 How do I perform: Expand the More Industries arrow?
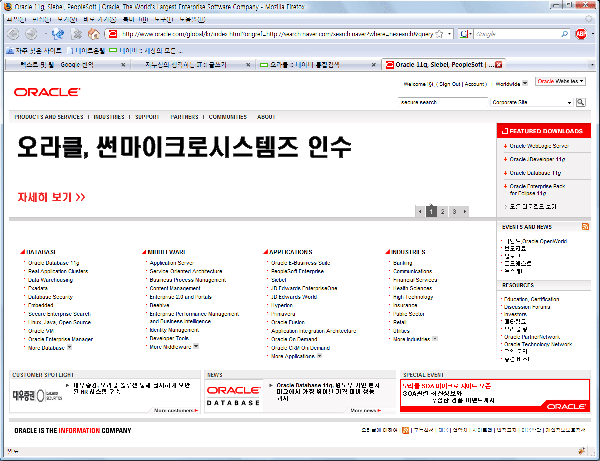click(x=435, y=339)
